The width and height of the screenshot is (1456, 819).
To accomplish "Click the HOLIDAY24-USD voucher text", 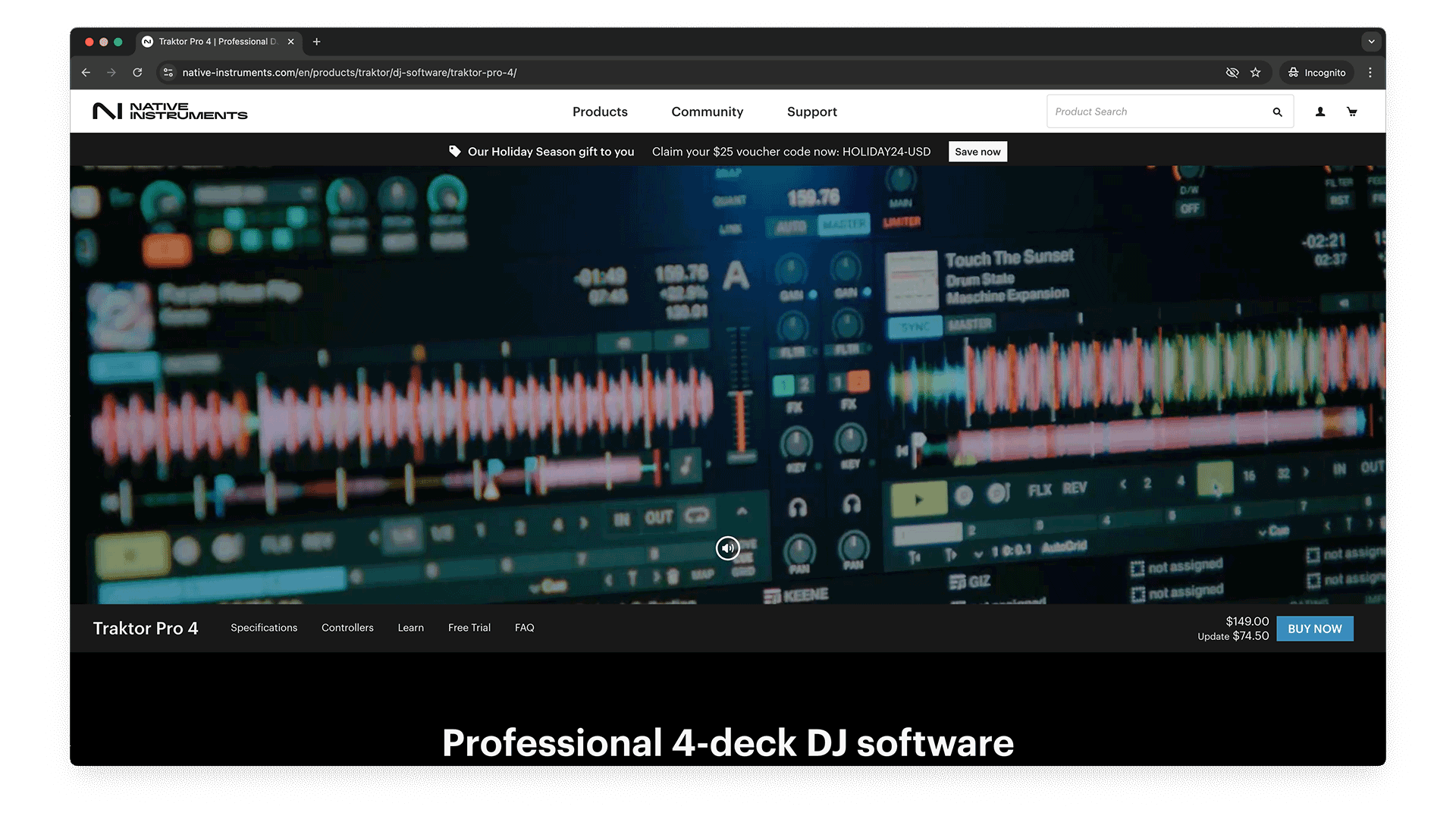I will point(886,152).
